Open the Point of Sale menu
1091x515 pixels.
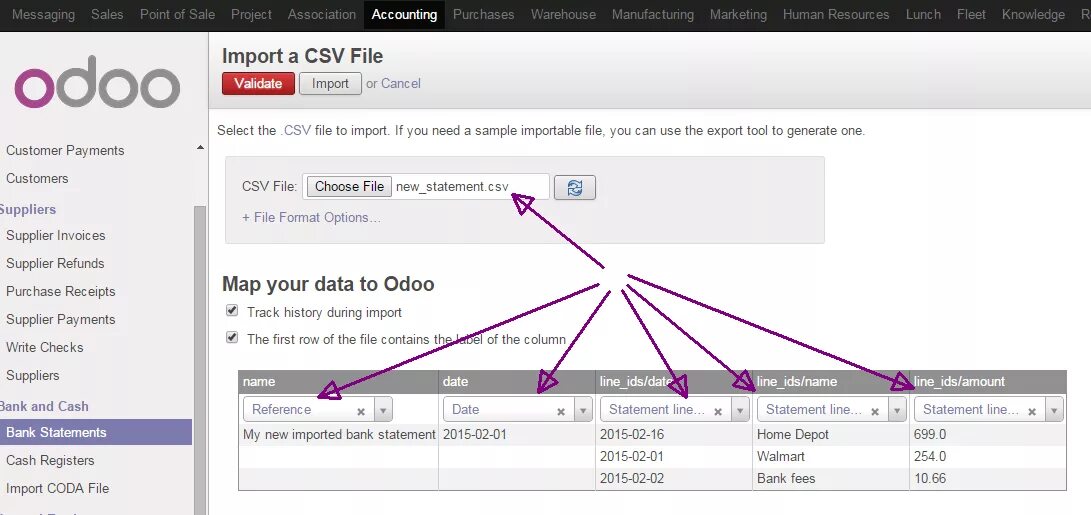(177, 15)
